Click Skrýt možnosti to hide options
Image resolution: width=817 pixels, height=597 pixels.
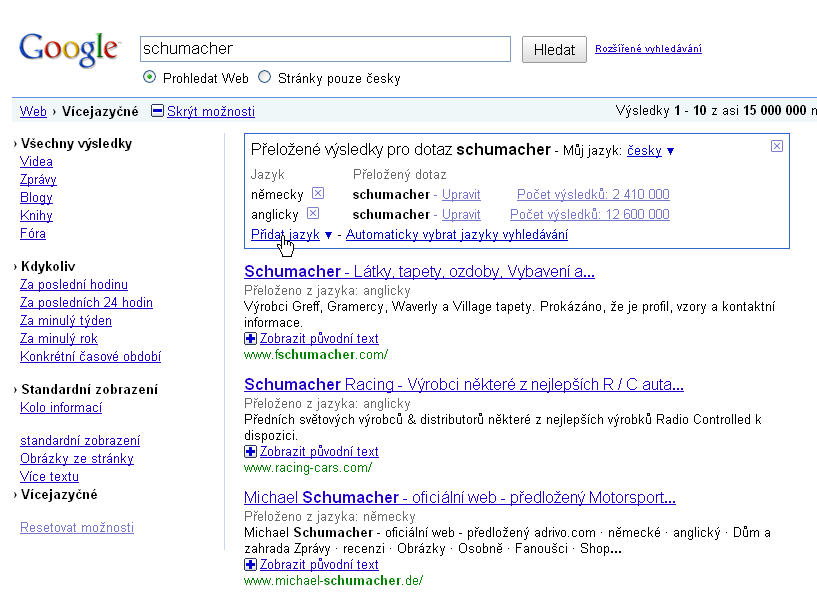tap(211, 111)
